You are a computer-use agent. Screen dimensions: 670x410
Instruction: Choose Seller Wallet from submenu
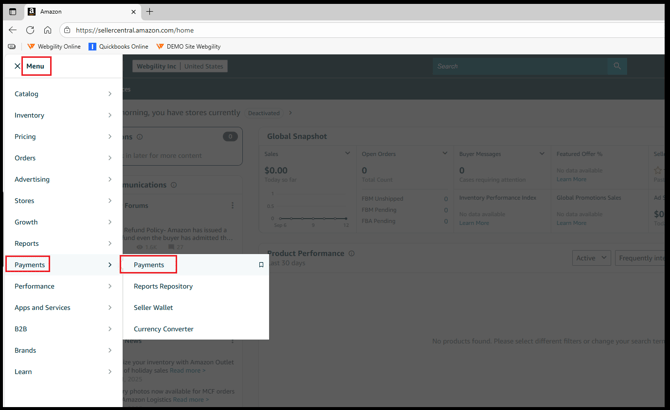(x=153, y=308)
